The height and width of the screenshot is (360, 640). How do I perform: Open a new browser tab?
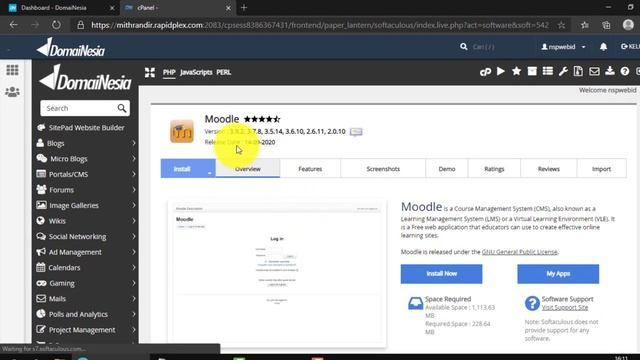click(x=244, y=8)
